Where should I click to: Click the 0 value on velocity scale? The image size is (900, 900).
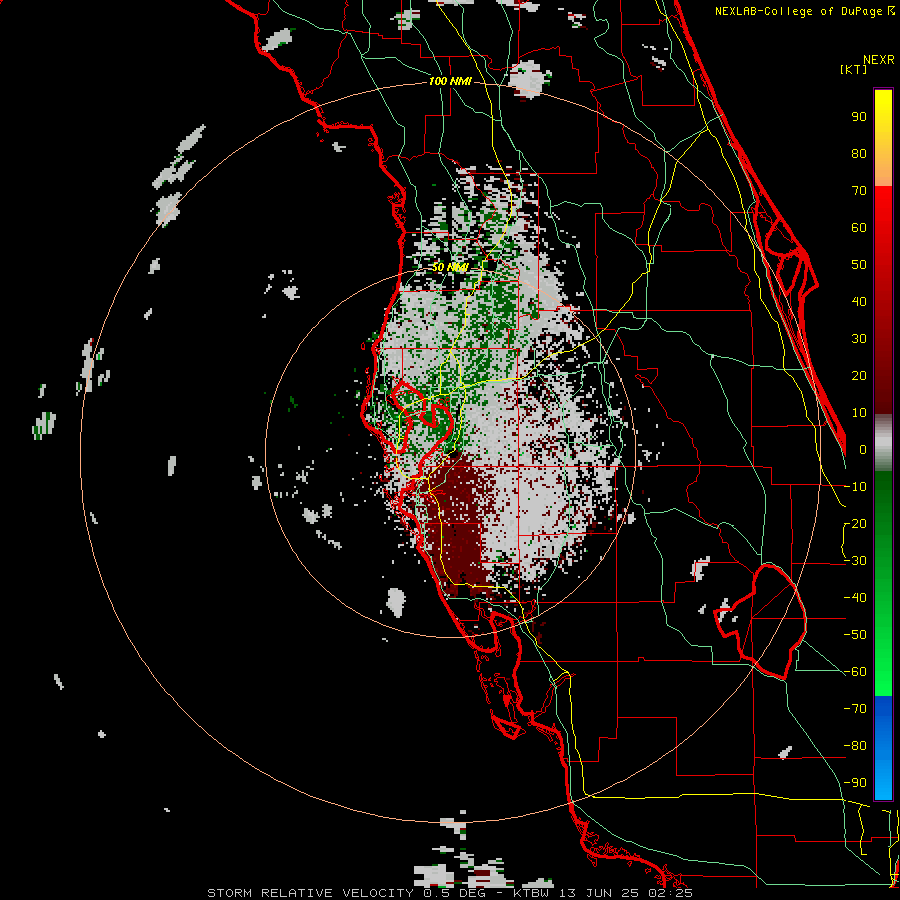tap(863, 450)
